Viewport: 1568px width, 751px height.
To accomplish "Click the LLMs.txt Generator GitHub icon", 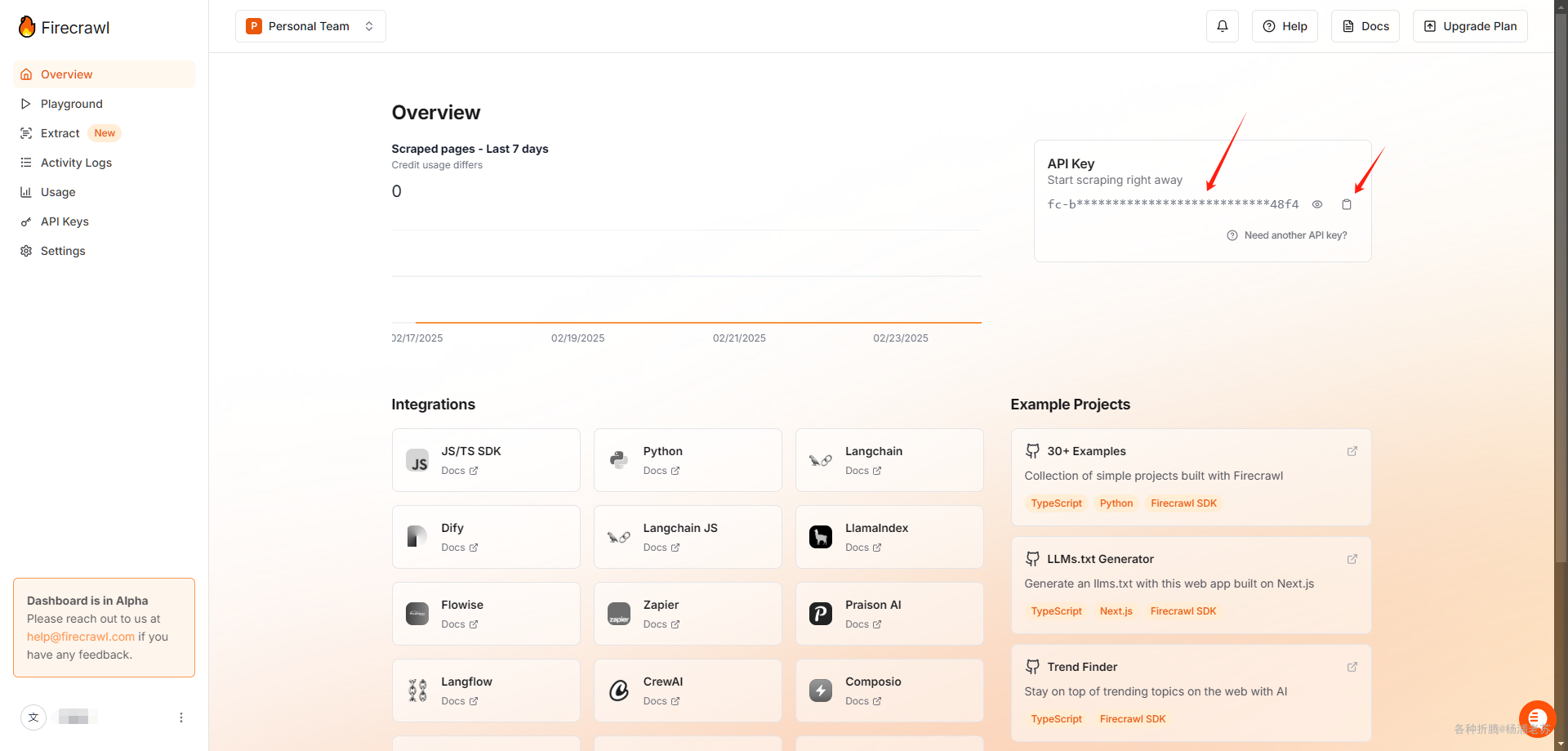I will point(1032,559).
